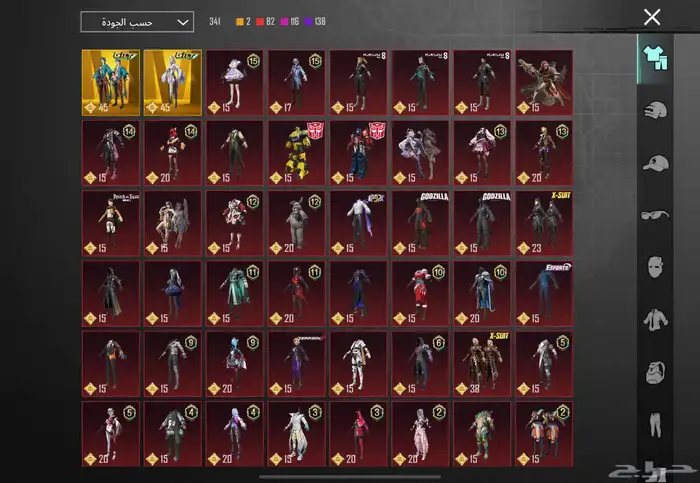Select the first gold outfit with two characters
Screen dimensions: 700x483
[x=110, y=82]
